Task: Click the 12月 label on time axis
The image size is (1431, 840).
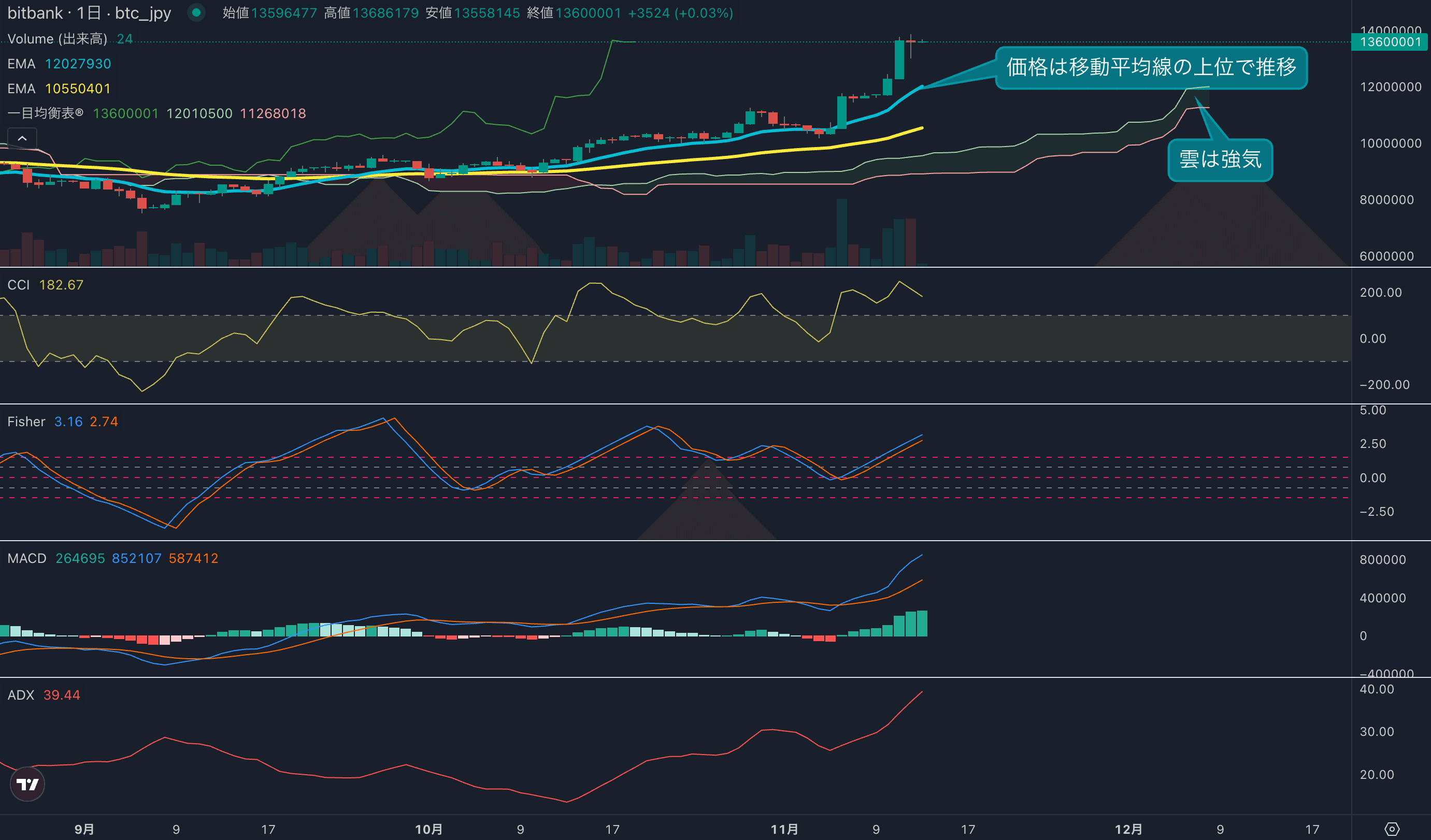Action: pyautogui.click(x=1128, y=829)
